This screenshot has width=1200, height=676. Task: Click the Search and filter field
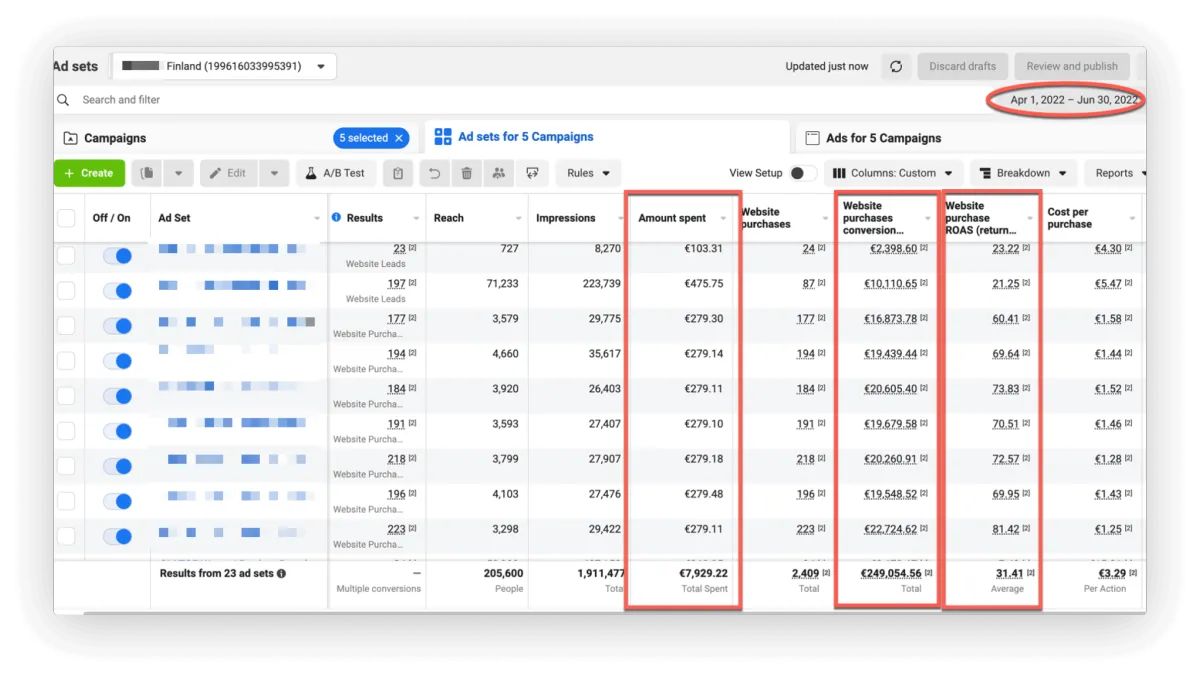pyautogui.click(x=120, y=100)
